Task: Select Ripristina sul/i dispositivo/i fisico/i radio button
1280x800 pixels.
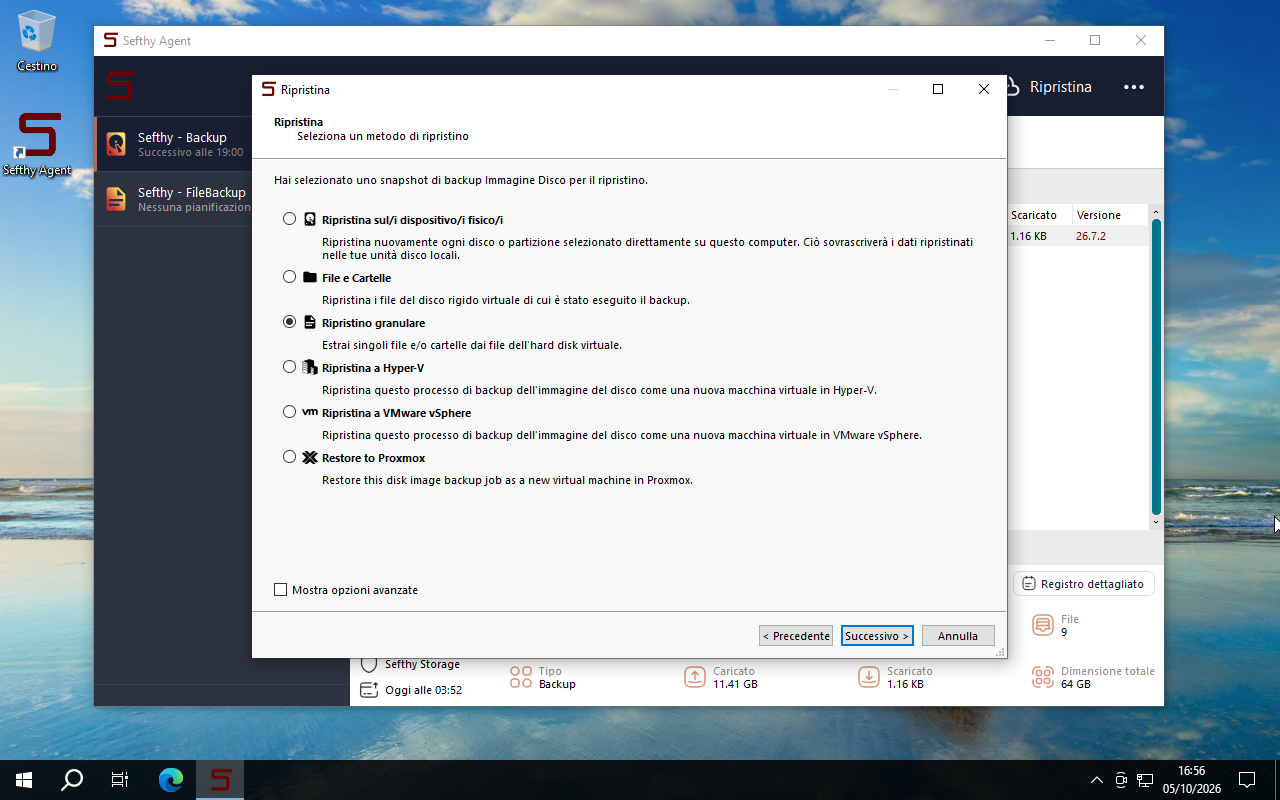Action: (290, 219)
